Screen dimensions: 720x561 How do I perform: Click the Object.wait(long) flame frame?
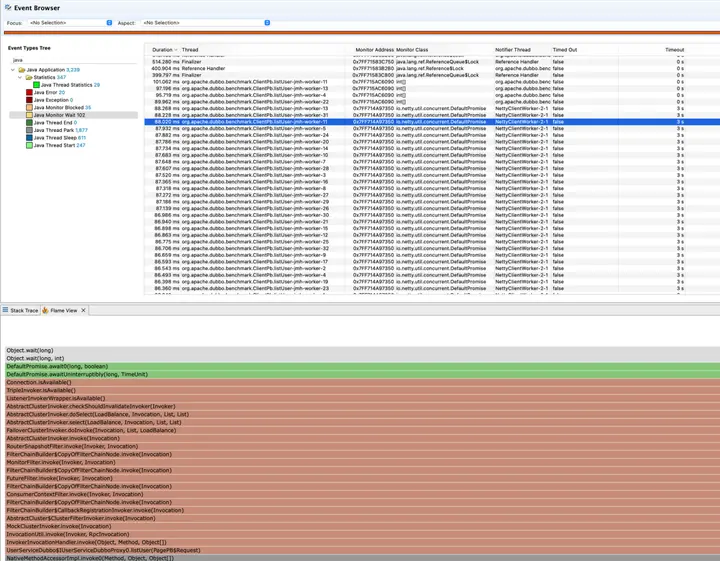[x=362, y=350]
